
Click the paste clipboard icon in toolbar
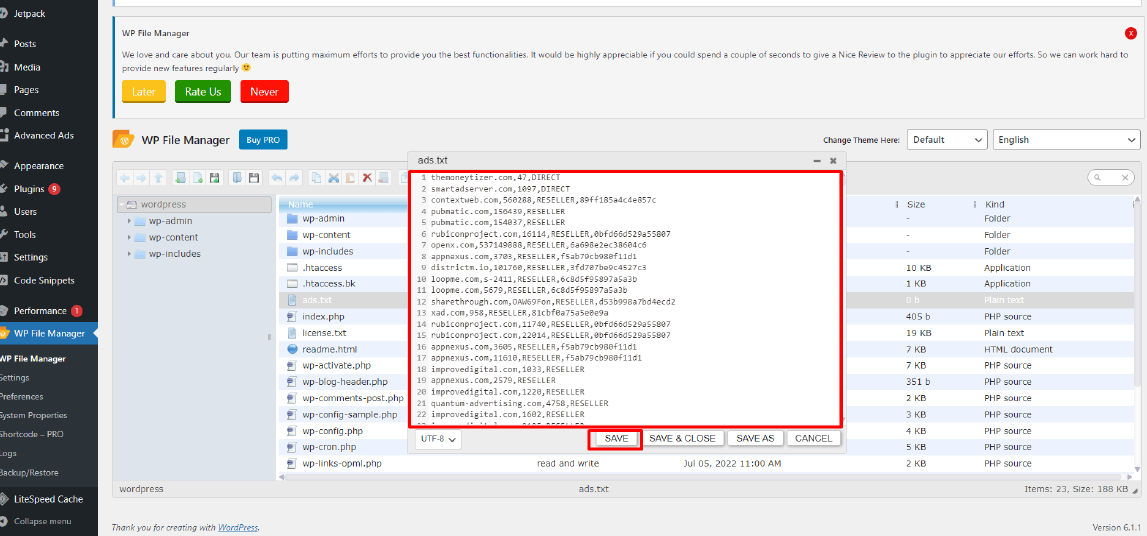point(350,178)
